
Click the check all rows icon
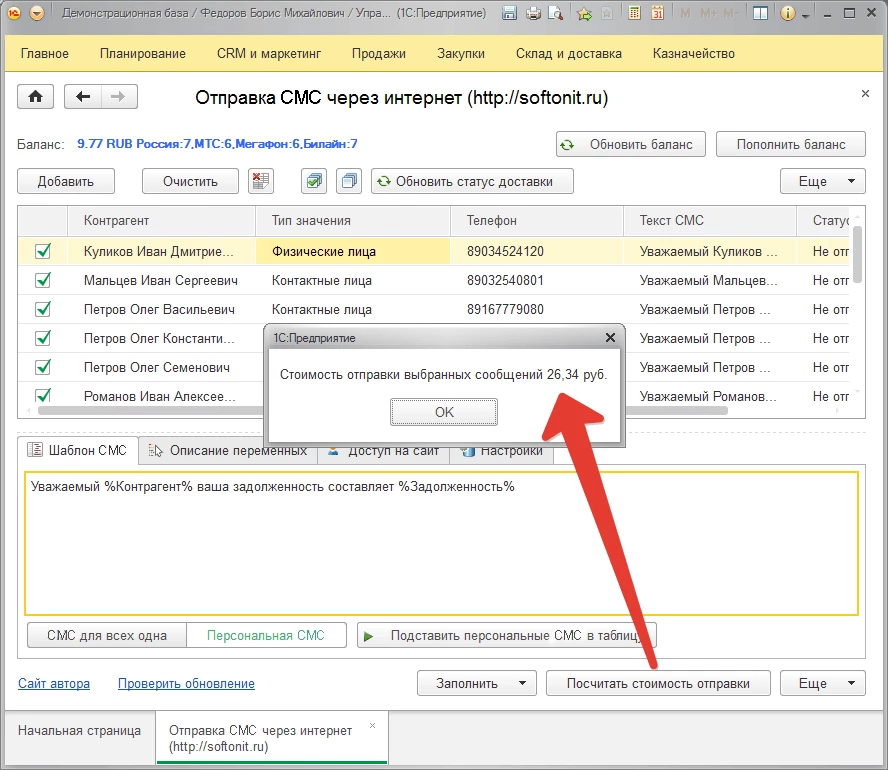tap(315, 181)
